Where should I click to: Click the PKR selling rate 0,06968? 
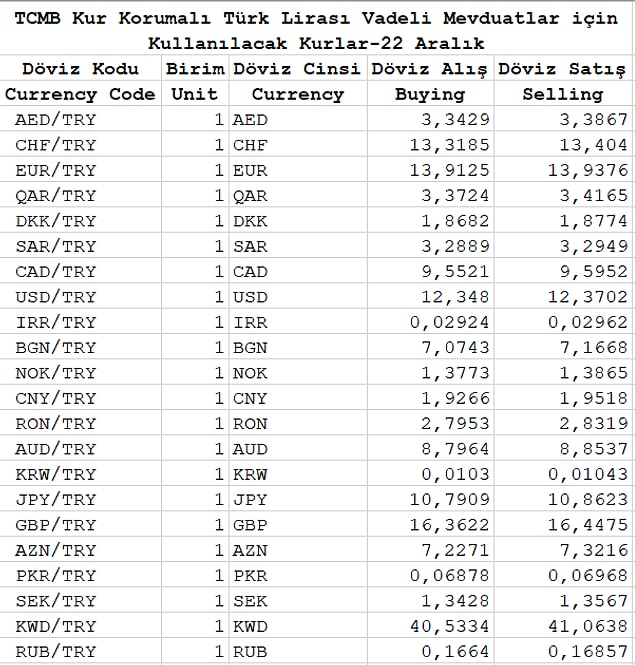point(563,575)
